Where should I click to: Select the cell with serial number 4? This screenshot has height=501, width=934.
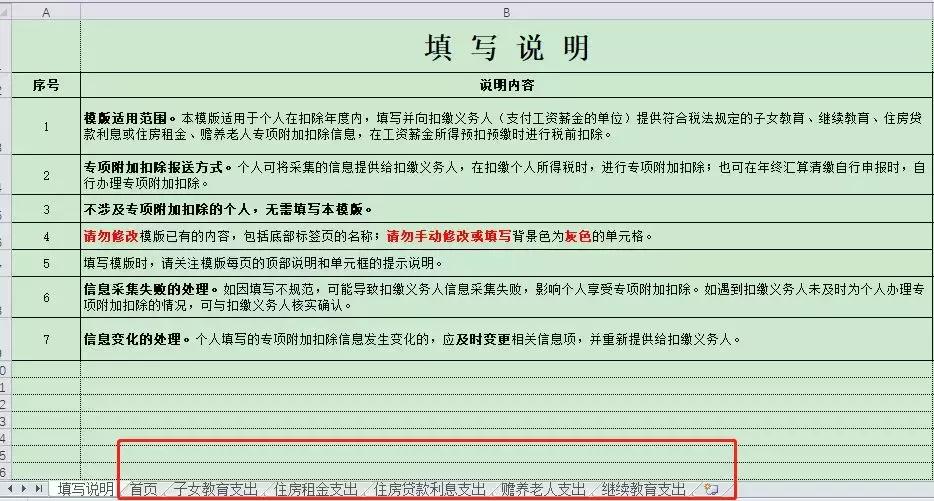tap(46, 237)
